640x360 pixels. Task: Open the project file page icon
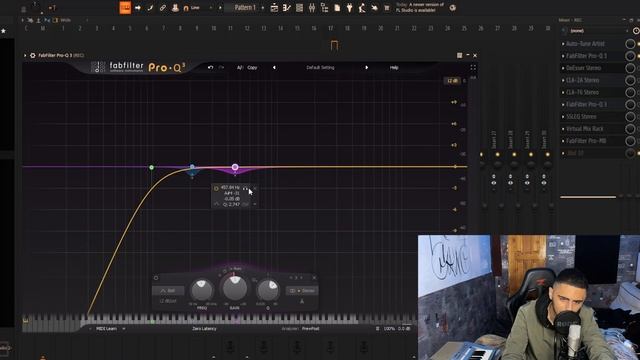point(337,8)
